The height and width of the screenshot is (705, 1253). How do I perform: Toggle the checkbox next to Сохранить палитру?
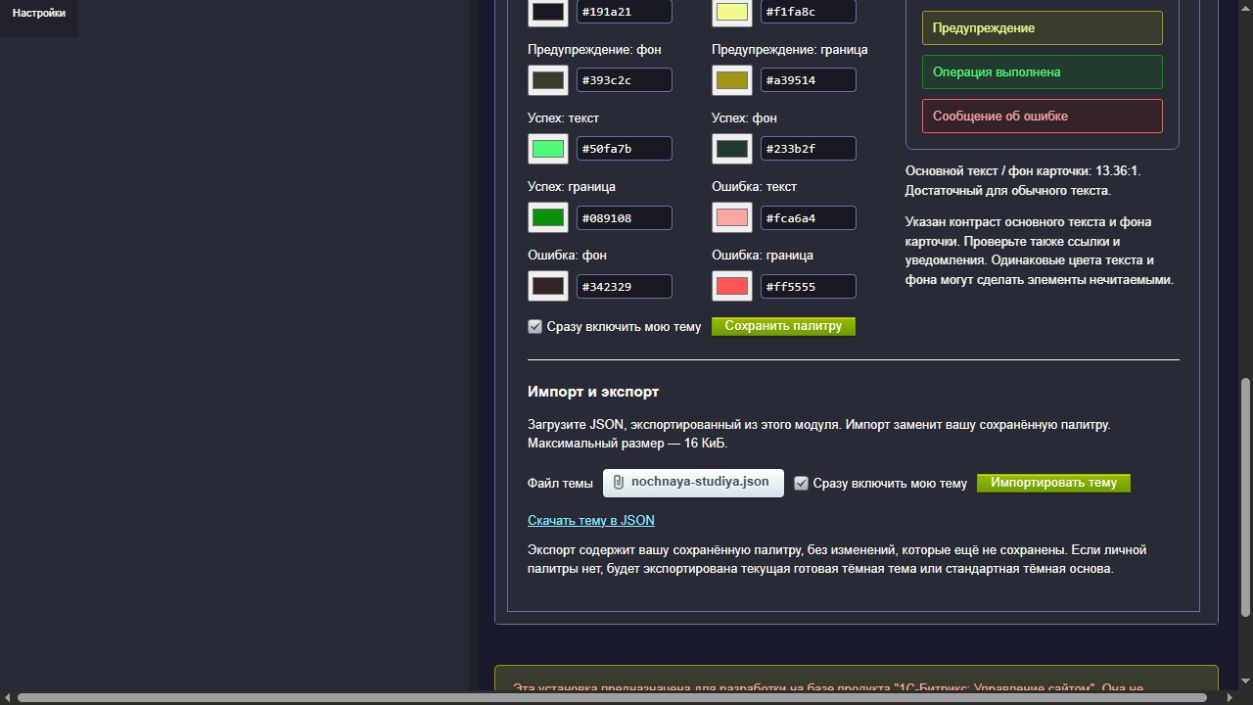[535, 326]
